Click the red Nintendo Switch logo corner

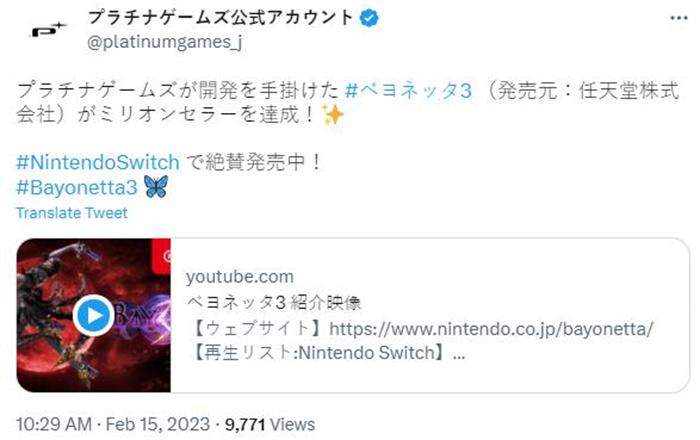[161, 256]
